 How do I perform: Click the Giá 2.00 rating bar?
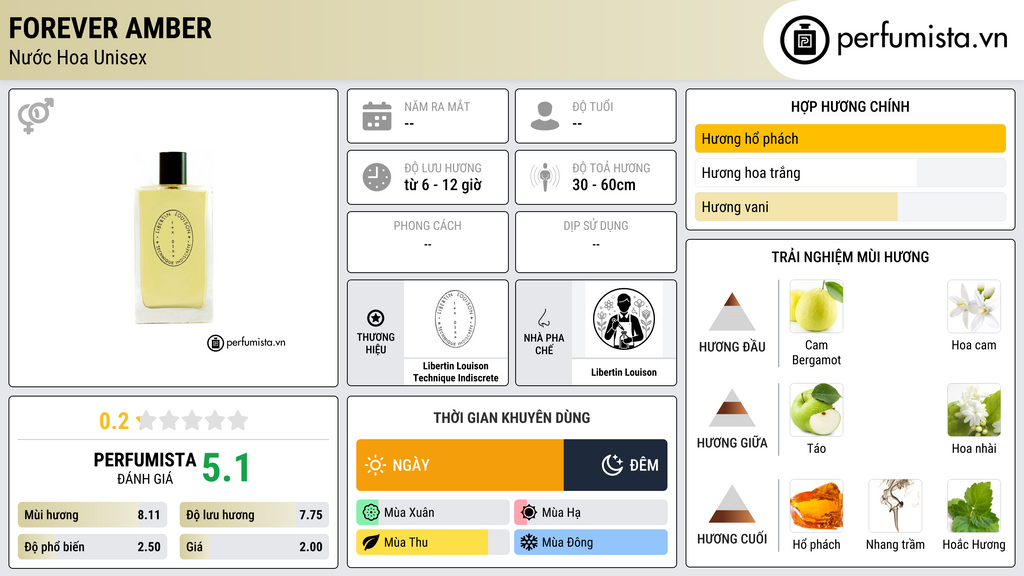click(x=254, y=547)
